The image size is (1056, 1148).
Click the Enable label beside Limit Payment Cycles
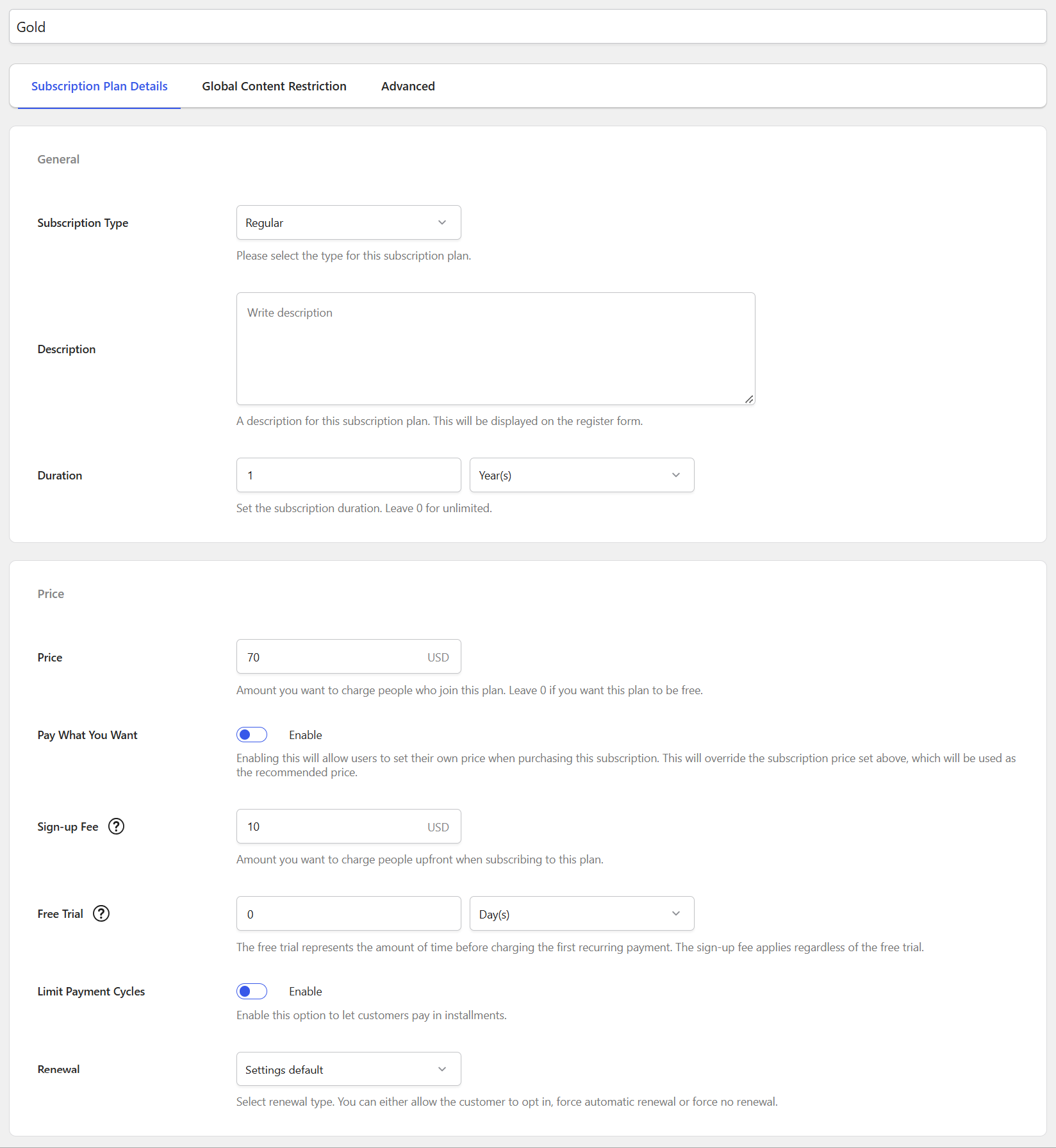[306, 992]
